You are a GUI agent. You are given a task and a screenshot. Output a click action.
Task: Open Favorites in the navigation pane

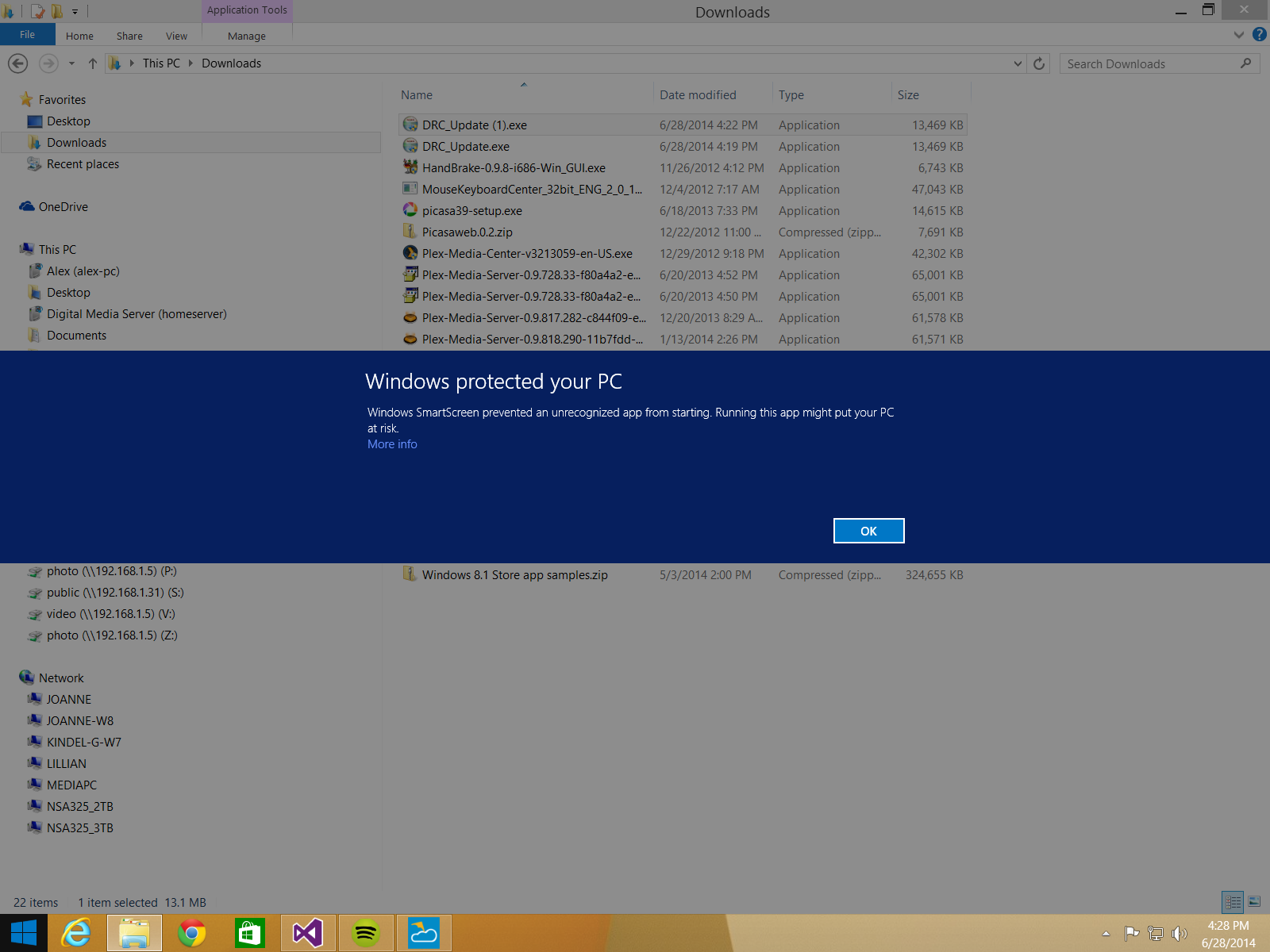pos(62,100)
